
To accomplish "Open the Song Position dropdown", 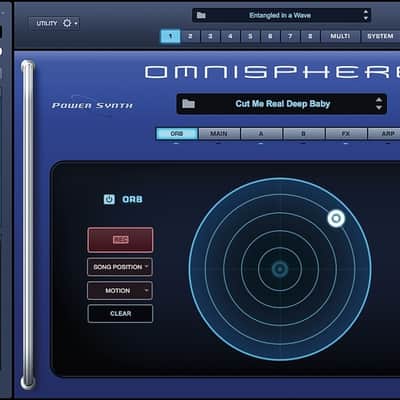I will [x=120, y=267].
